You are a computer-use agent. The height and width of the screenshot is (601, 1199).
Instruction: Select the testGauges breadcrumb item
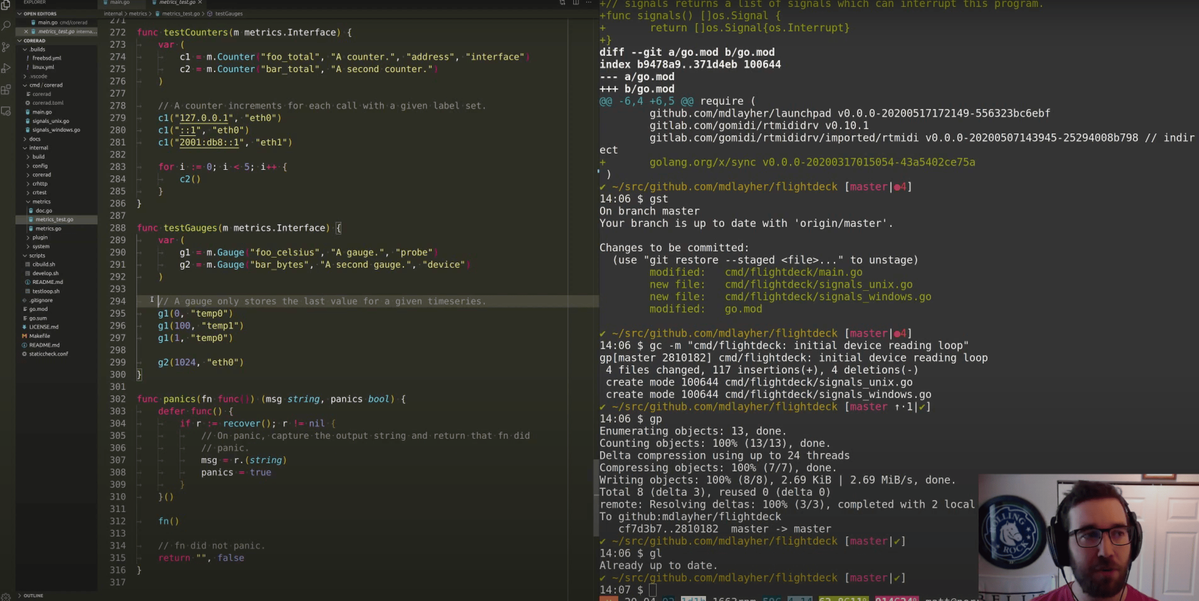tap(229, 14)
